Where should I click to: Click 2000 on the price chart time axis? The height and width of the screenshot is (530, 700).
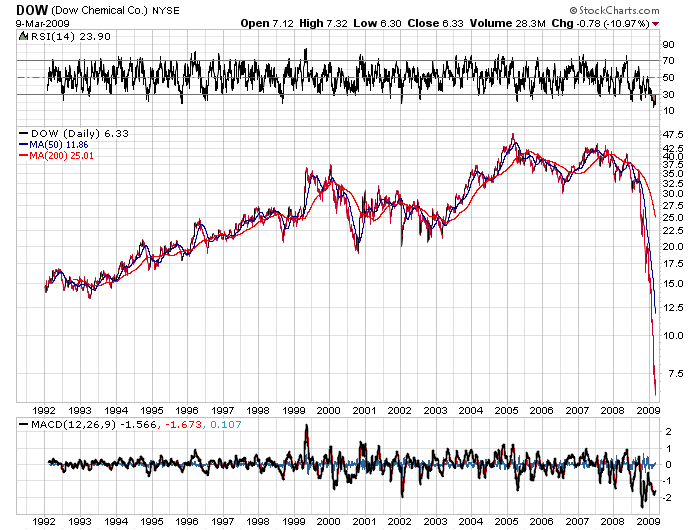pos(329,410)
